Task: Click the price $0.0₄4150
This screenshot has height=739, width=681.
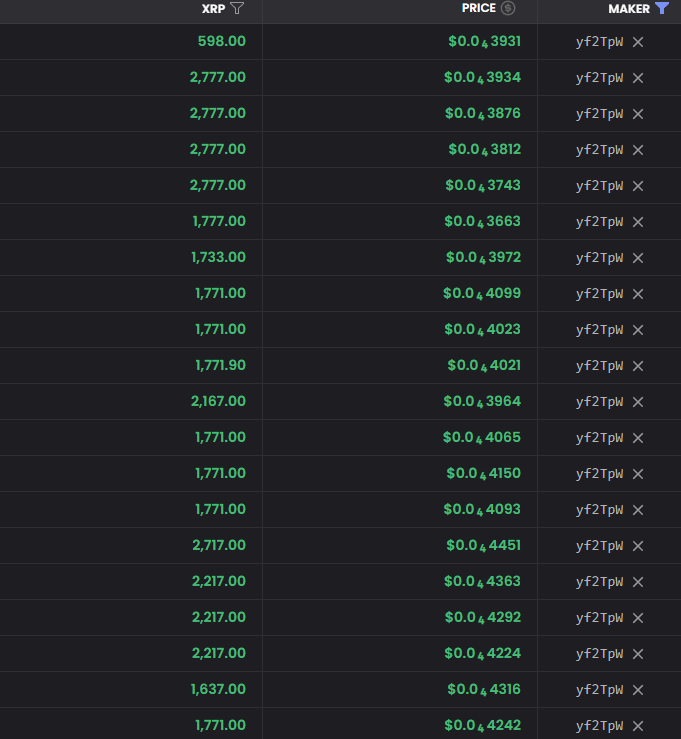Action: point(484,473)
